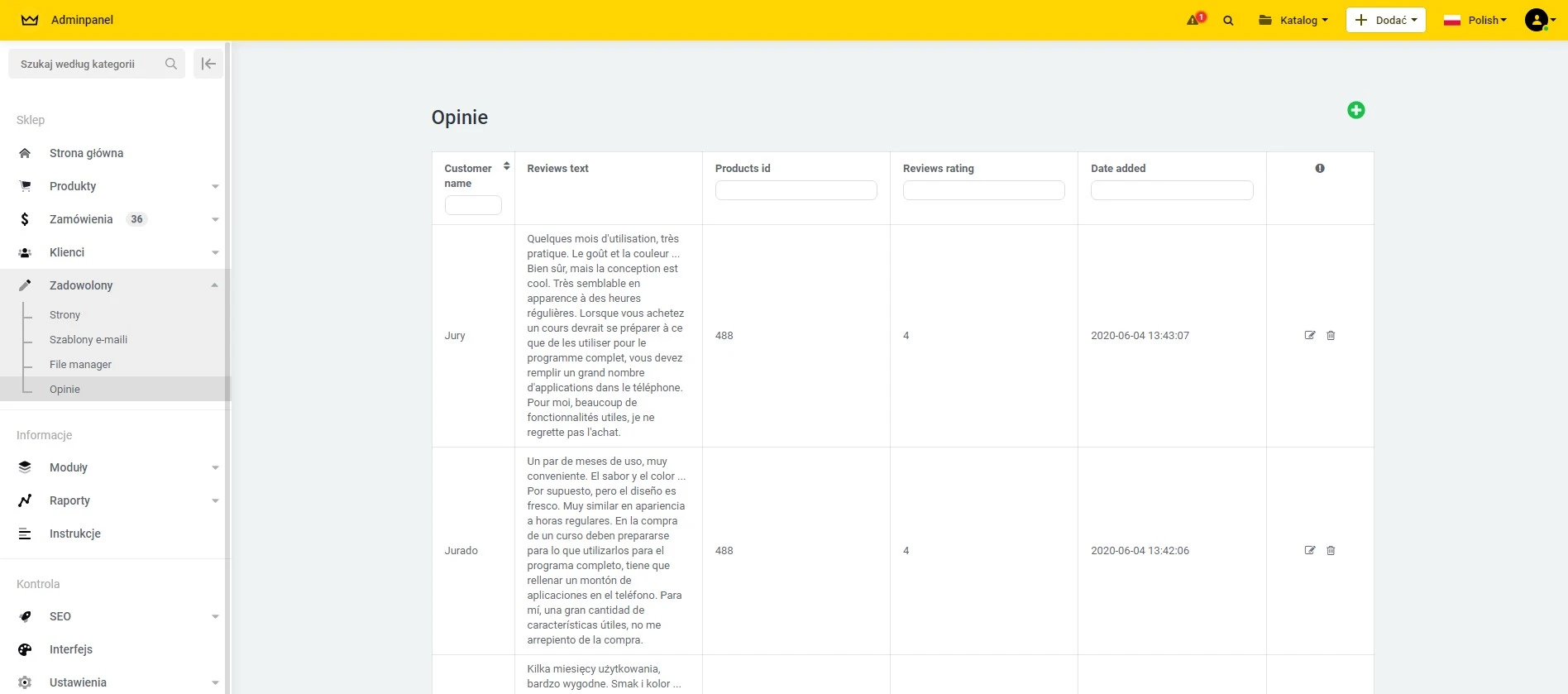Screen dimensions: 1568x694
Task: Go to File manager in sidebar
Action: pos(80,364)
